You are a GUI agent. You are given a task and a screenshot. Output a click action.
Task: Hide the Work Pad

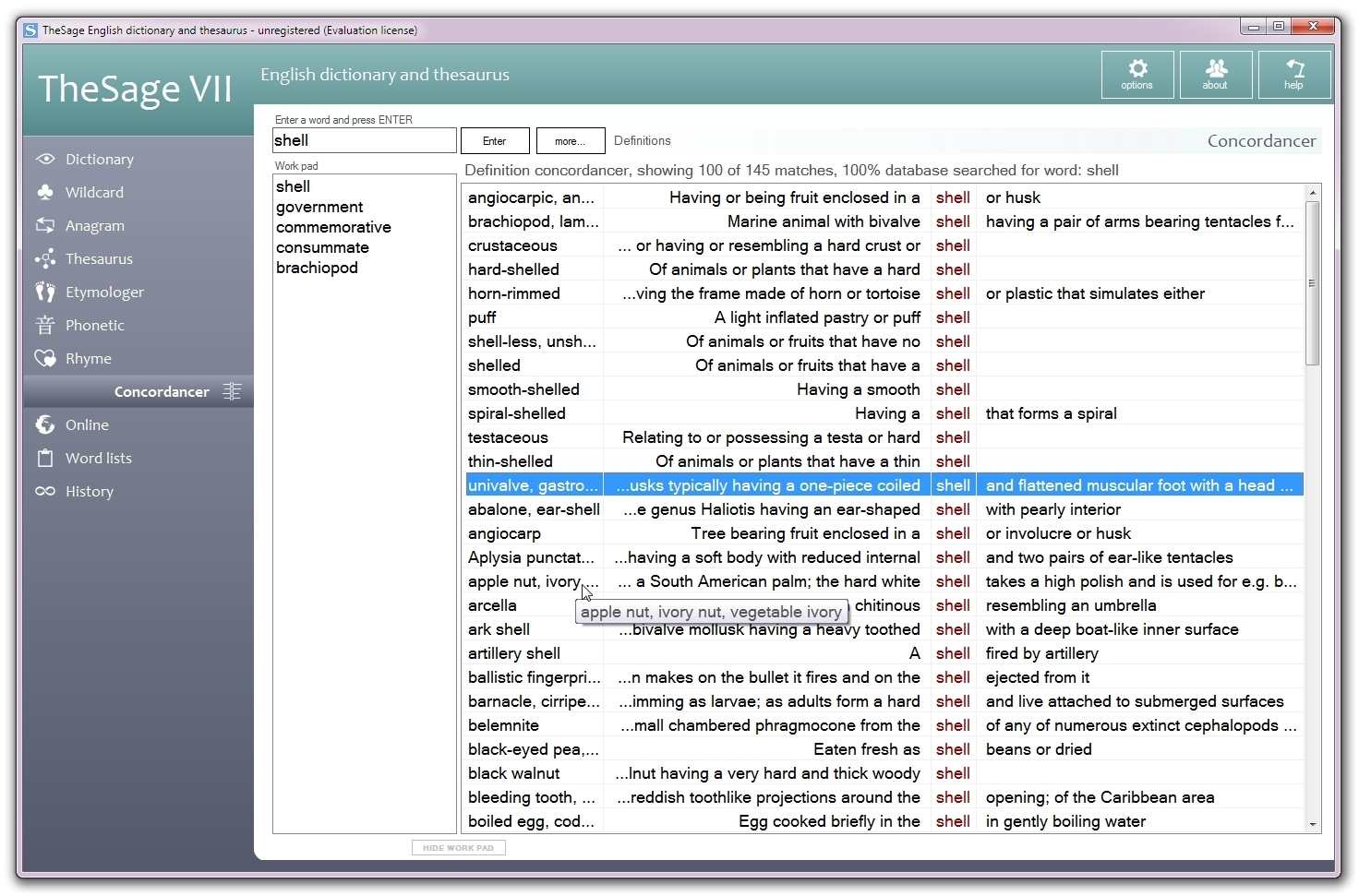click(x=458, y=847)
